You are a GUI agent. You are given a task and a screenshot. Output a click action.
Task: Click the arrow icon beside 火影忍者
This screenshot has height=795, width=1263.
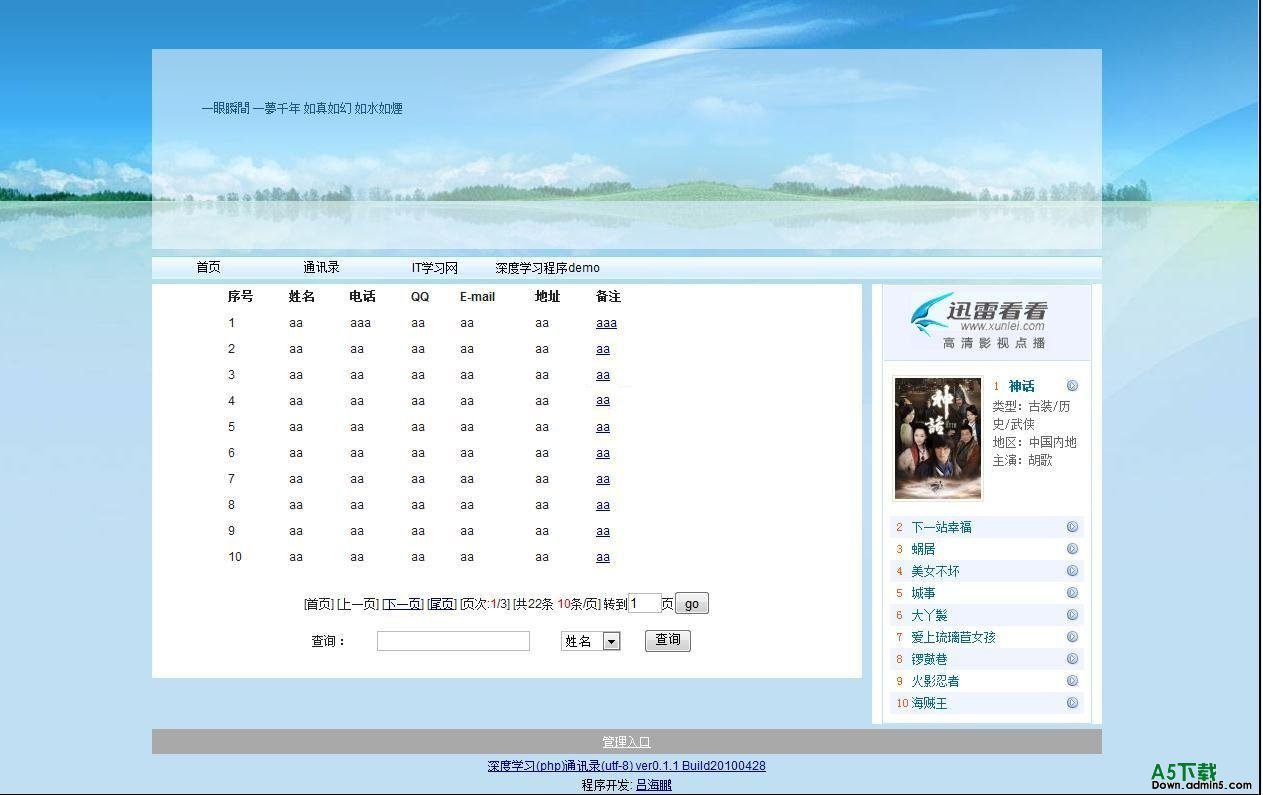click(1072, 681)
